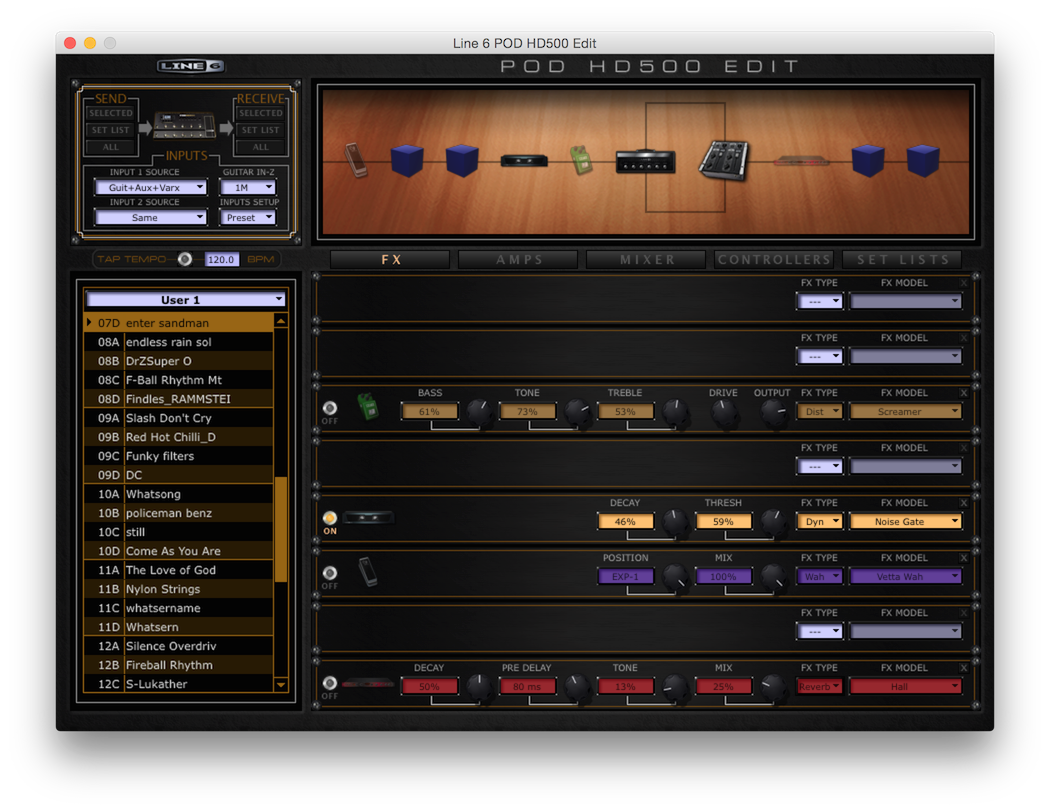Screen dimensions: 1050x811
Task: Select preset 10D Come As You Are
Action: coord(179,551)
